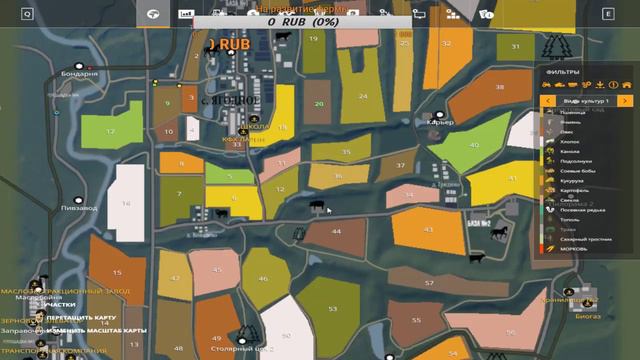Open the map tab with globe icon
This screenshot has width=640, height=360.
point(153,14)
